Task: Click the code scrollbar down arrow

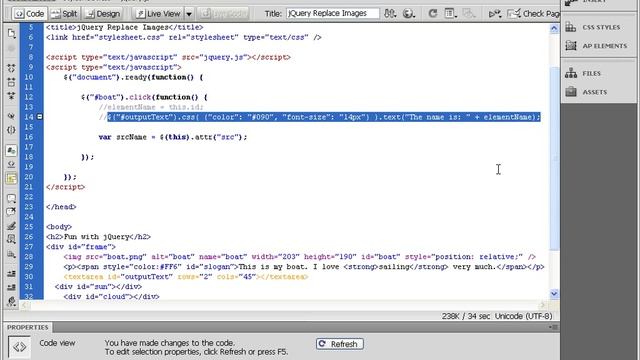Action: point(554,293)
